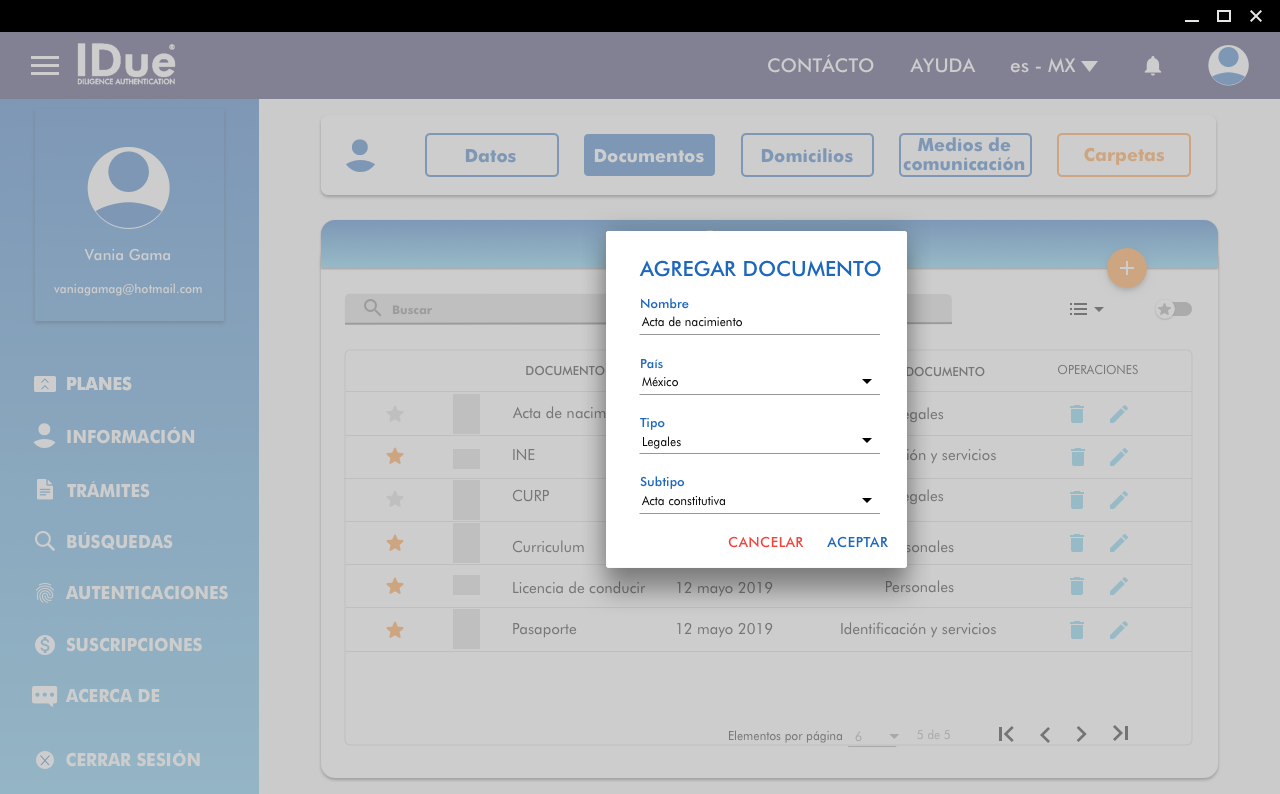The width and height of the screenshot is (1280, 794).
Task: Go to the first page of results
Action: (x=1006, y=734)
